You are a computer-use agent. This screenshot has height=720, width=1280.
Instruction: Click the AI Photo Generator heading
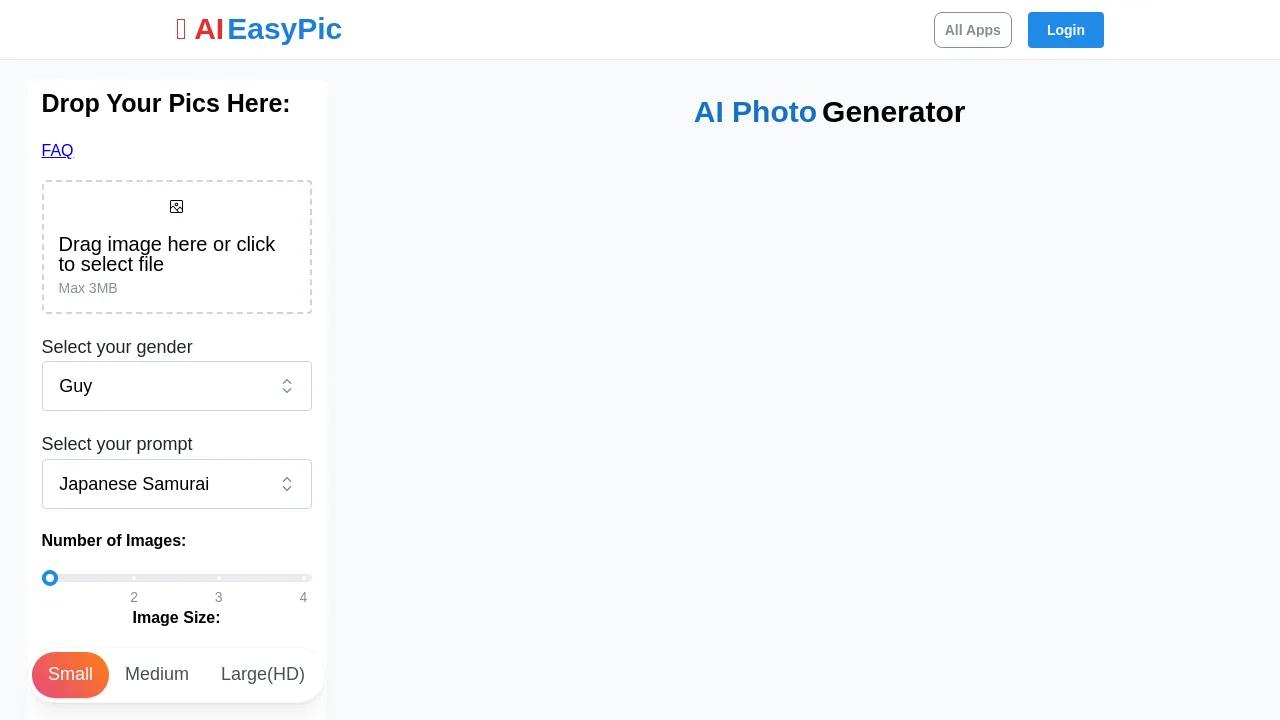pyautogui.click(x=829, y=112)
